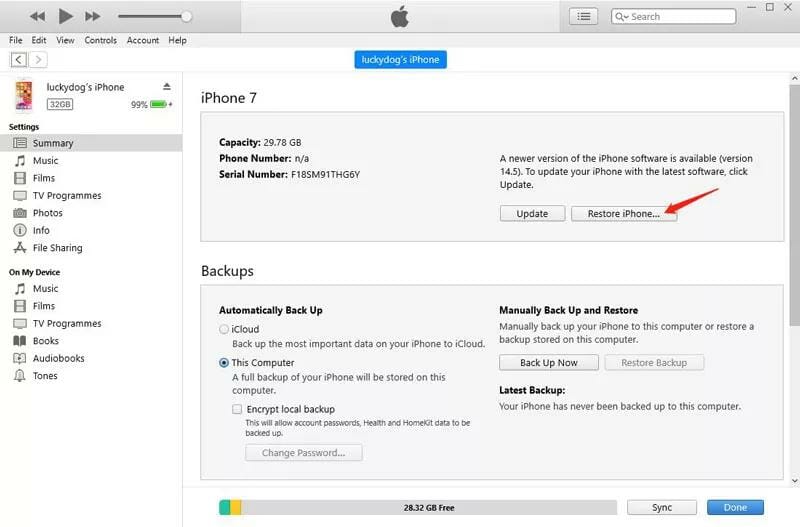Viewport: 800px width, 527px height.
Task: Open the Controls menu
Action: pos(101,40)
